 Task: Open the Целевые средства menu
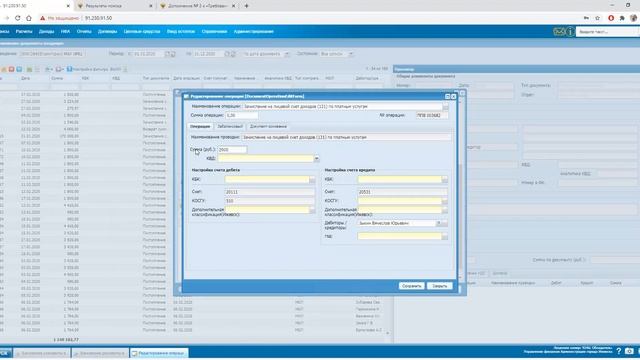point(142,31)
